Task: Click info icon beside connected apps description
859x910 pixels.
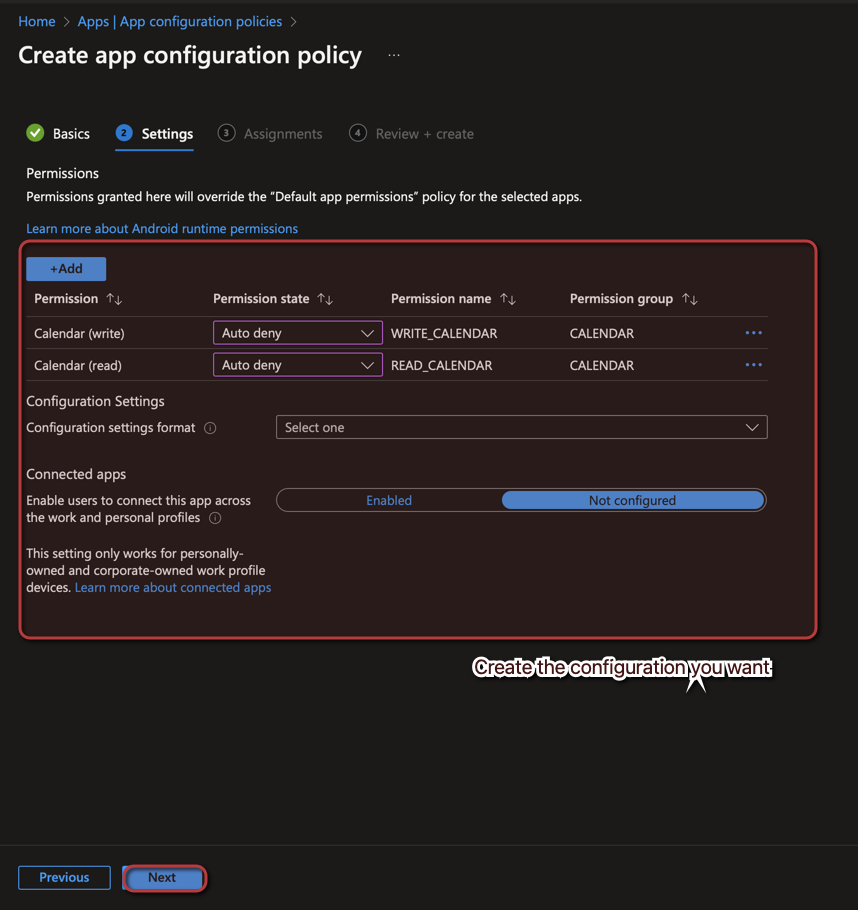Action: point(215,518)
